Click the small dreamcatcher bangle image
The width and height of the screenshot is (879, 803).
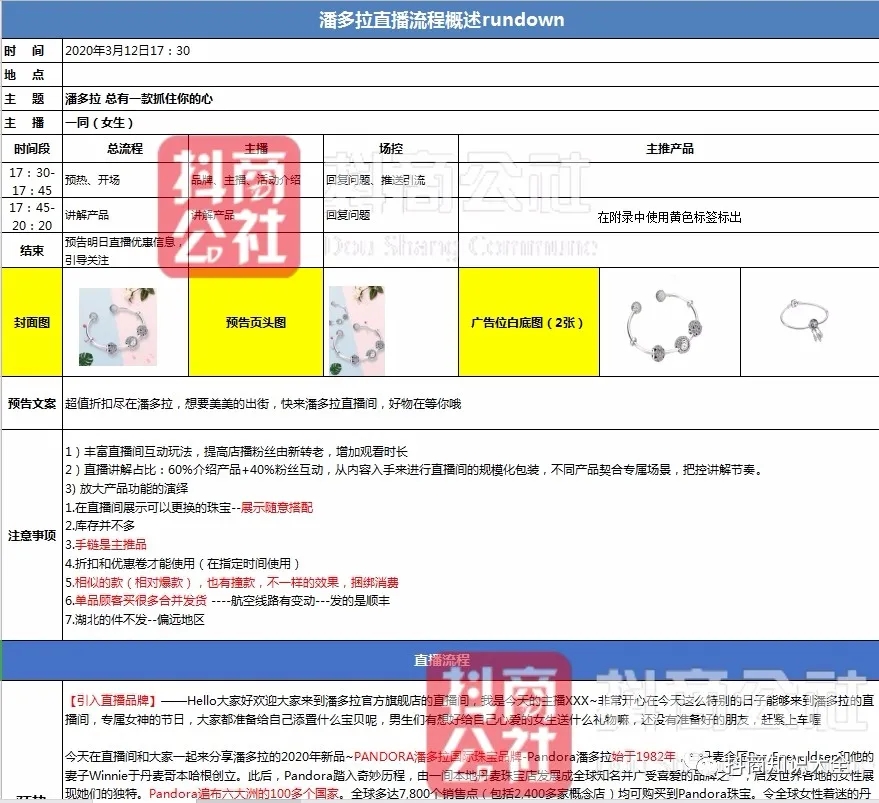806,321
